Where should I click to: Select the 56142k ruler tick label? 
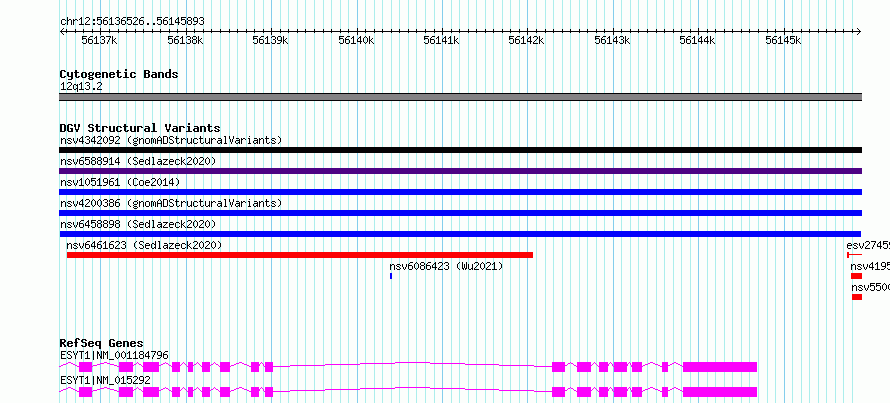[x=527, y=40]
